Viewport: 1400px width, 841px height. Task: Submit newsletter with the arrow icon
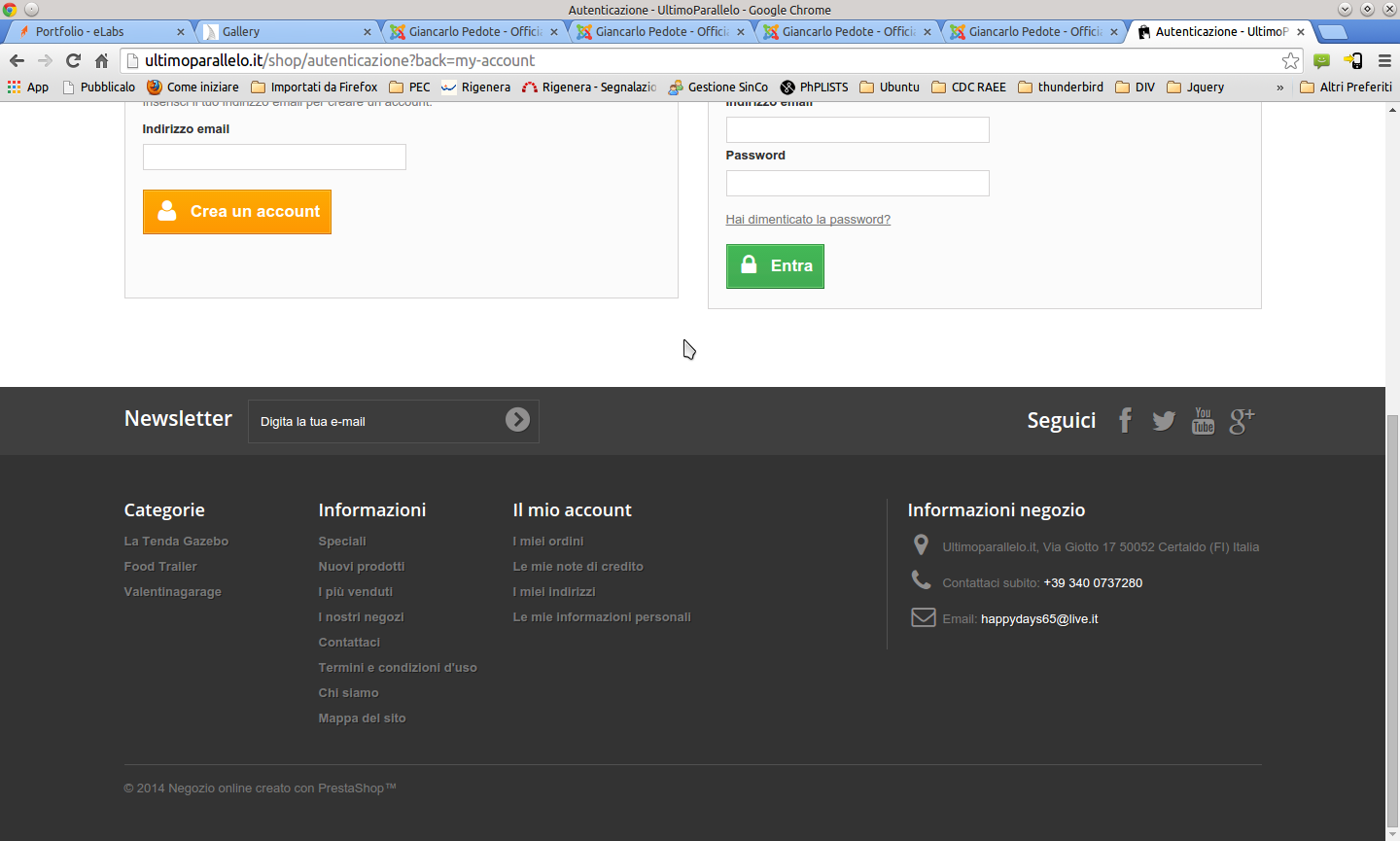517,419
